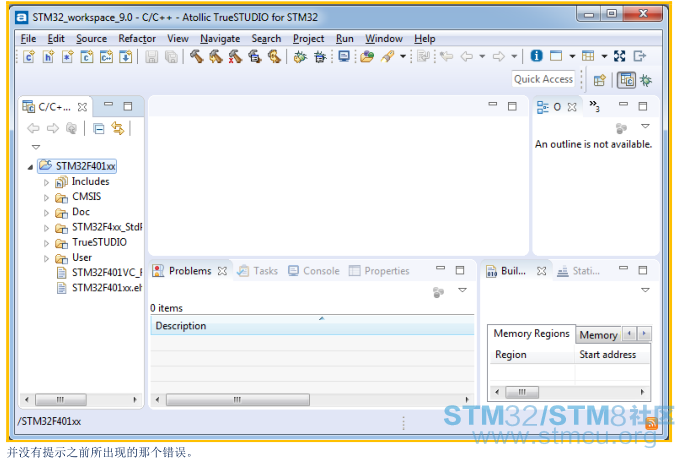Expand the Doc folder
This screenshot has width=681, height=461.
pos(46,213)
